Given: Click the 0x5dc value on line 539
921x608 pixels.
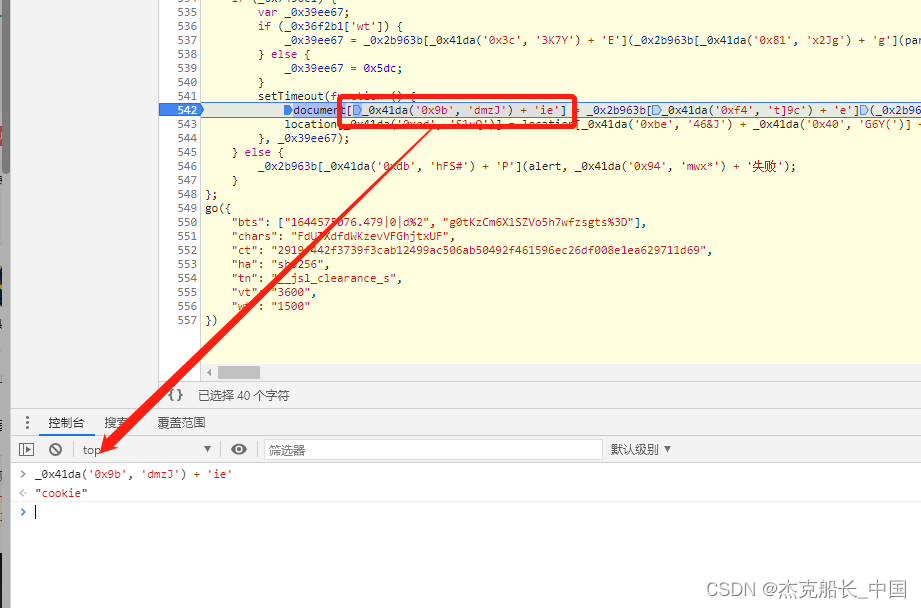Looking at the screenshot, I should tap(379, 68).
